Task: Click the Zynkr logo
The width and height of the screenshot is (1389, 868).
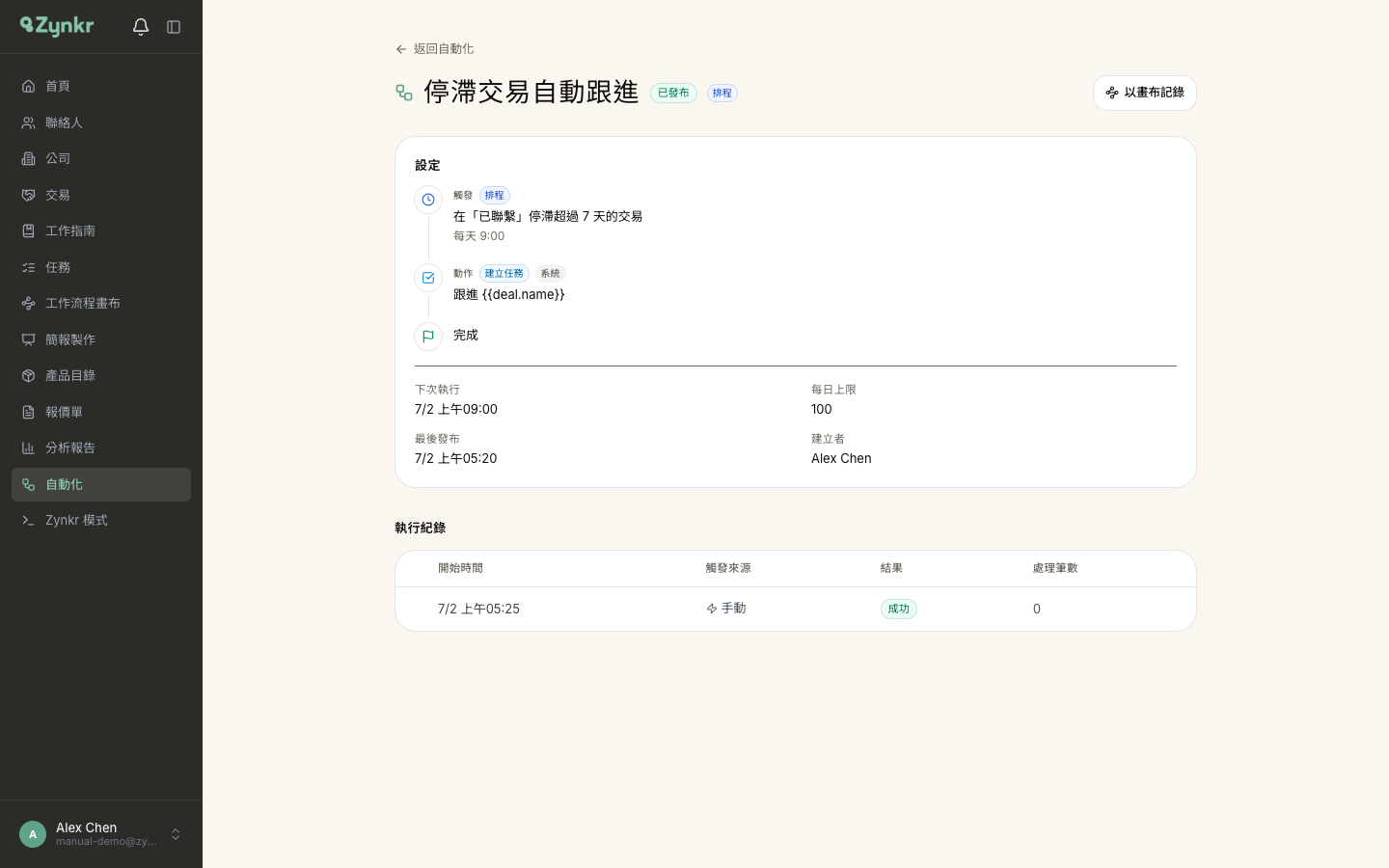Action: [57, 26]
